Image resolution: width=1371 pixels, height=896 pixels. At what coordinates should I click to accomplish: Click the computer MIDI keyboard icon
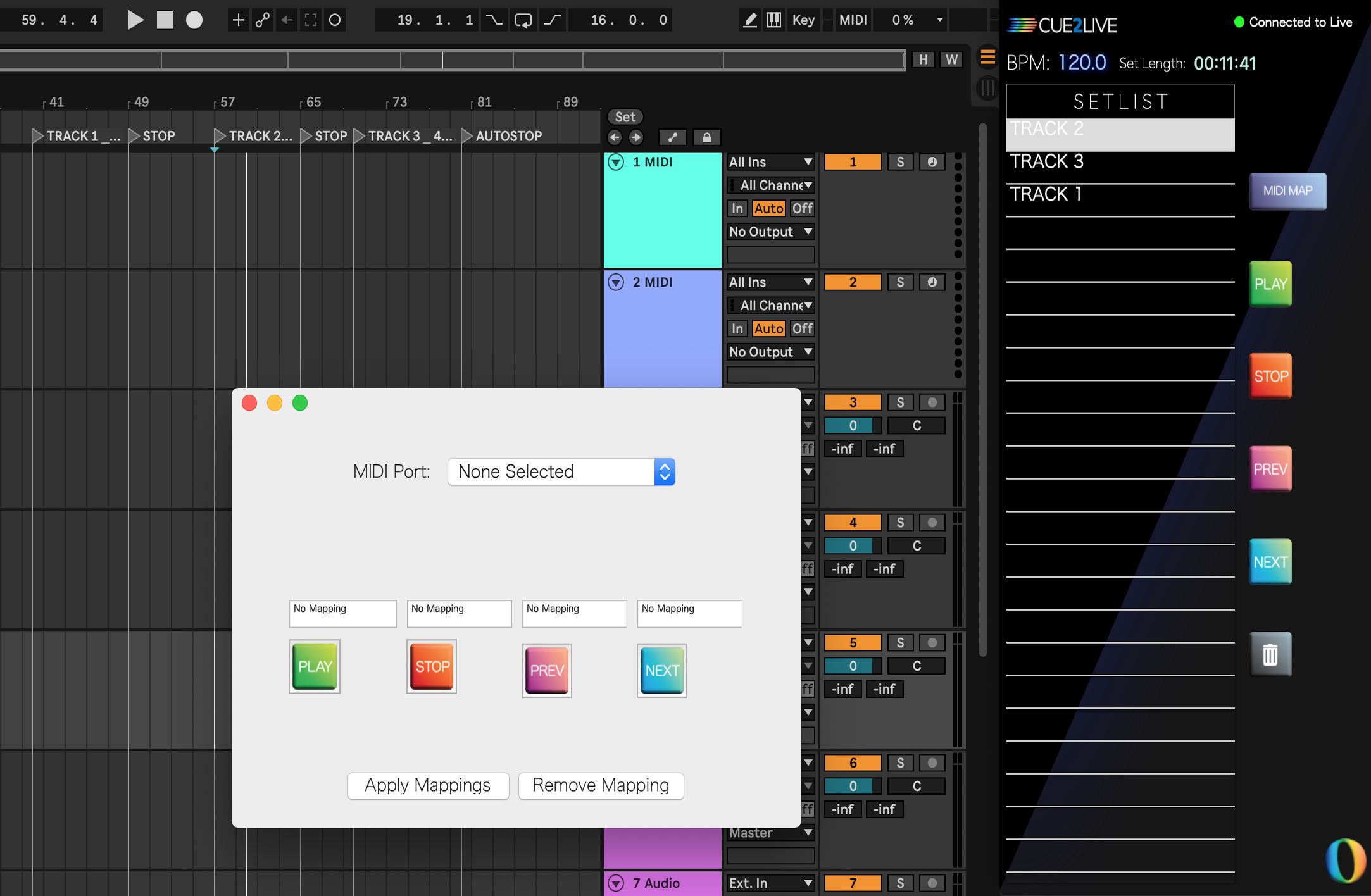coord(773,20)
